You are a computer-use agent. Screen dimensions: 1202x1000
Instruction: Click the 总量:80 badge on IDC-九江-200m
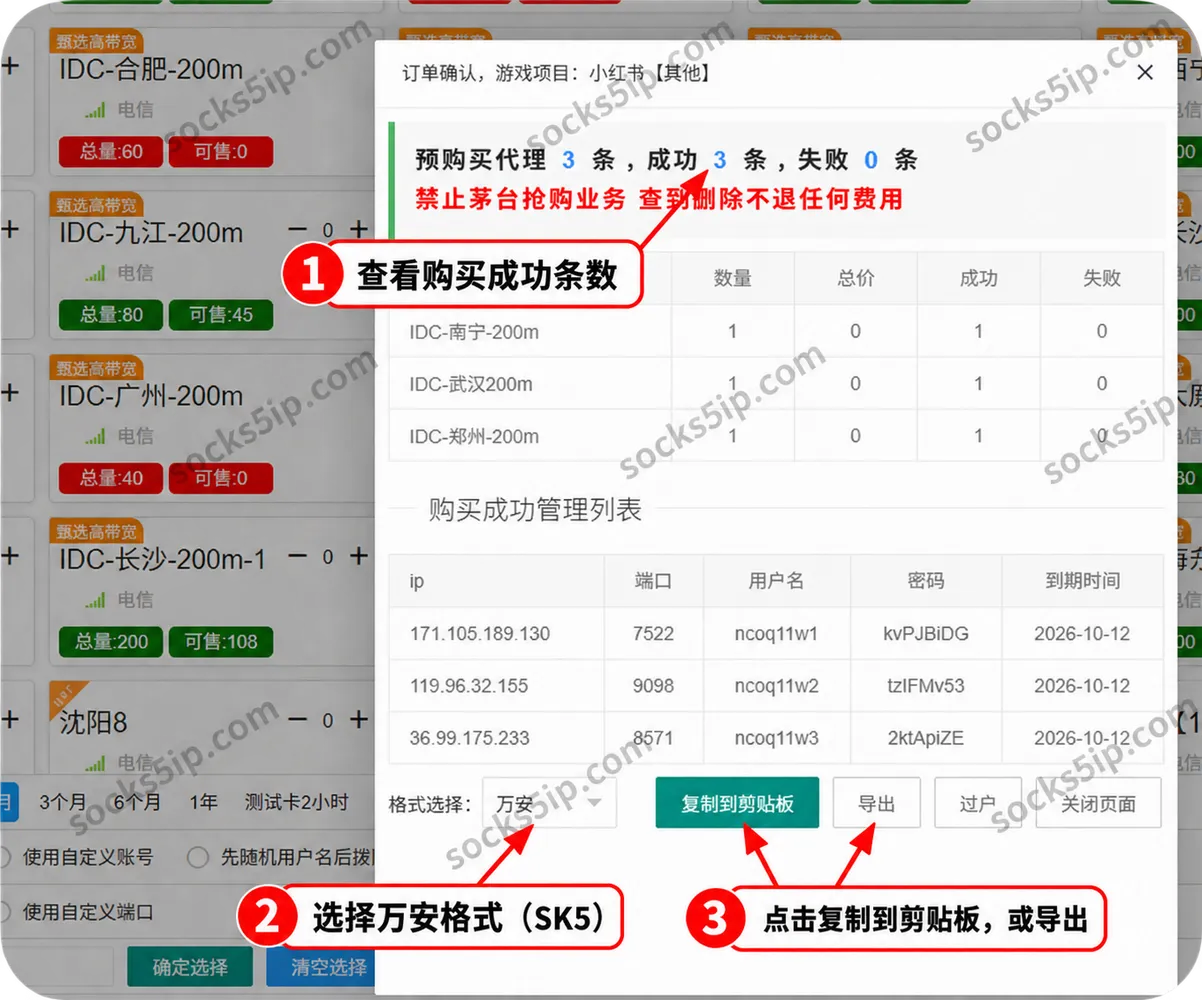[x=111, y=315]
